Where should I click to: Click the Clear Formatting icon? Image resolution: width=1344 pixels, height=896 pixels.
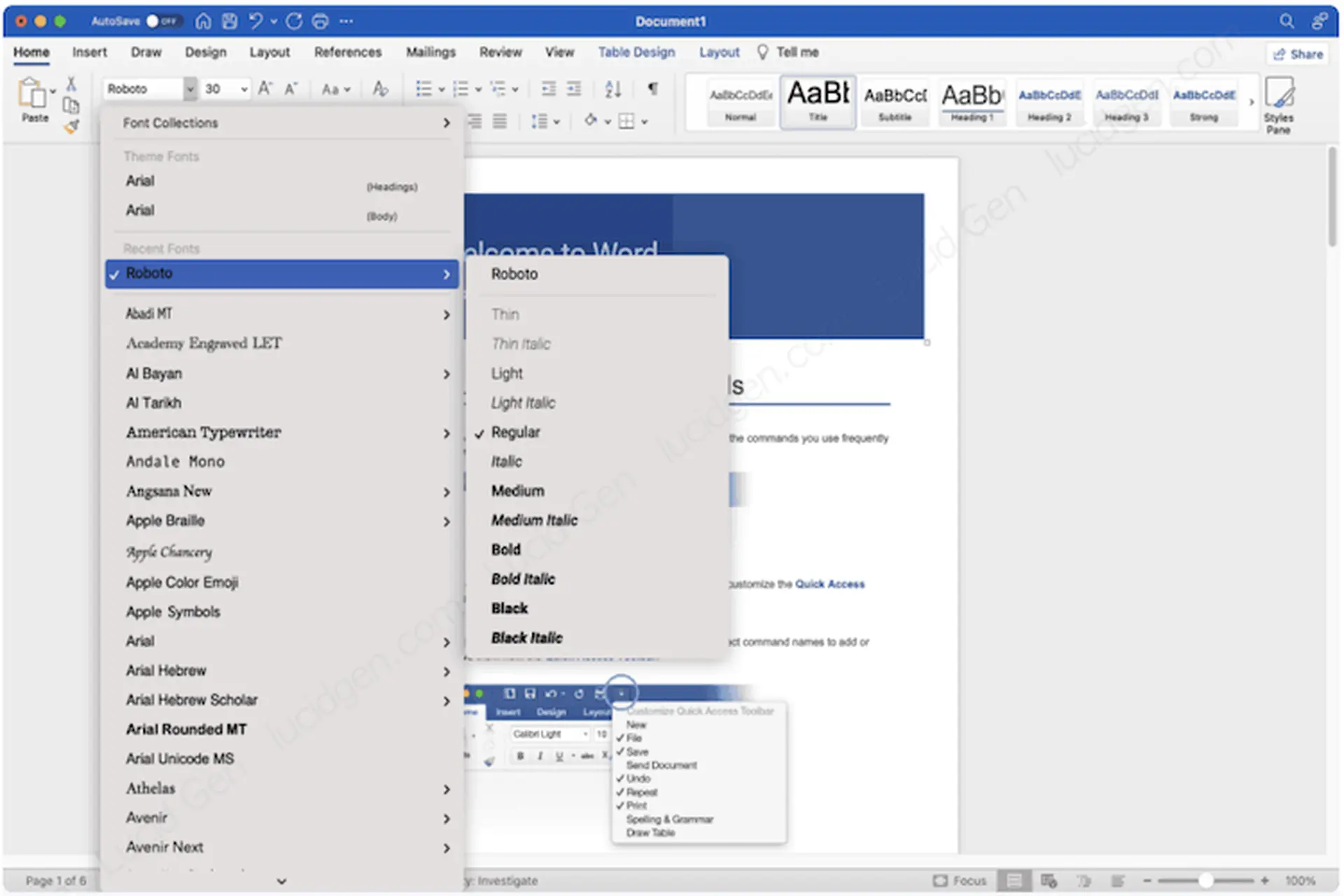coord(380,89)
